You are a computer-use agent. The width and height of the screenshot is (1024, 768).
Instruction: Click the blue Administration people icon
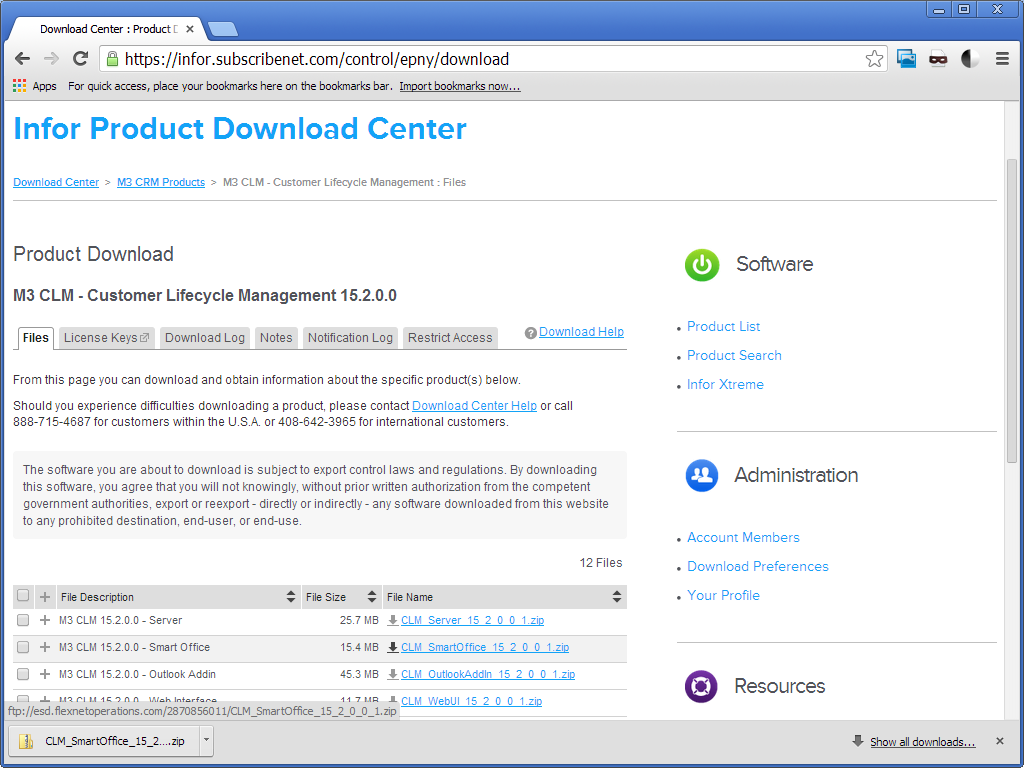[x=702, y=476]
